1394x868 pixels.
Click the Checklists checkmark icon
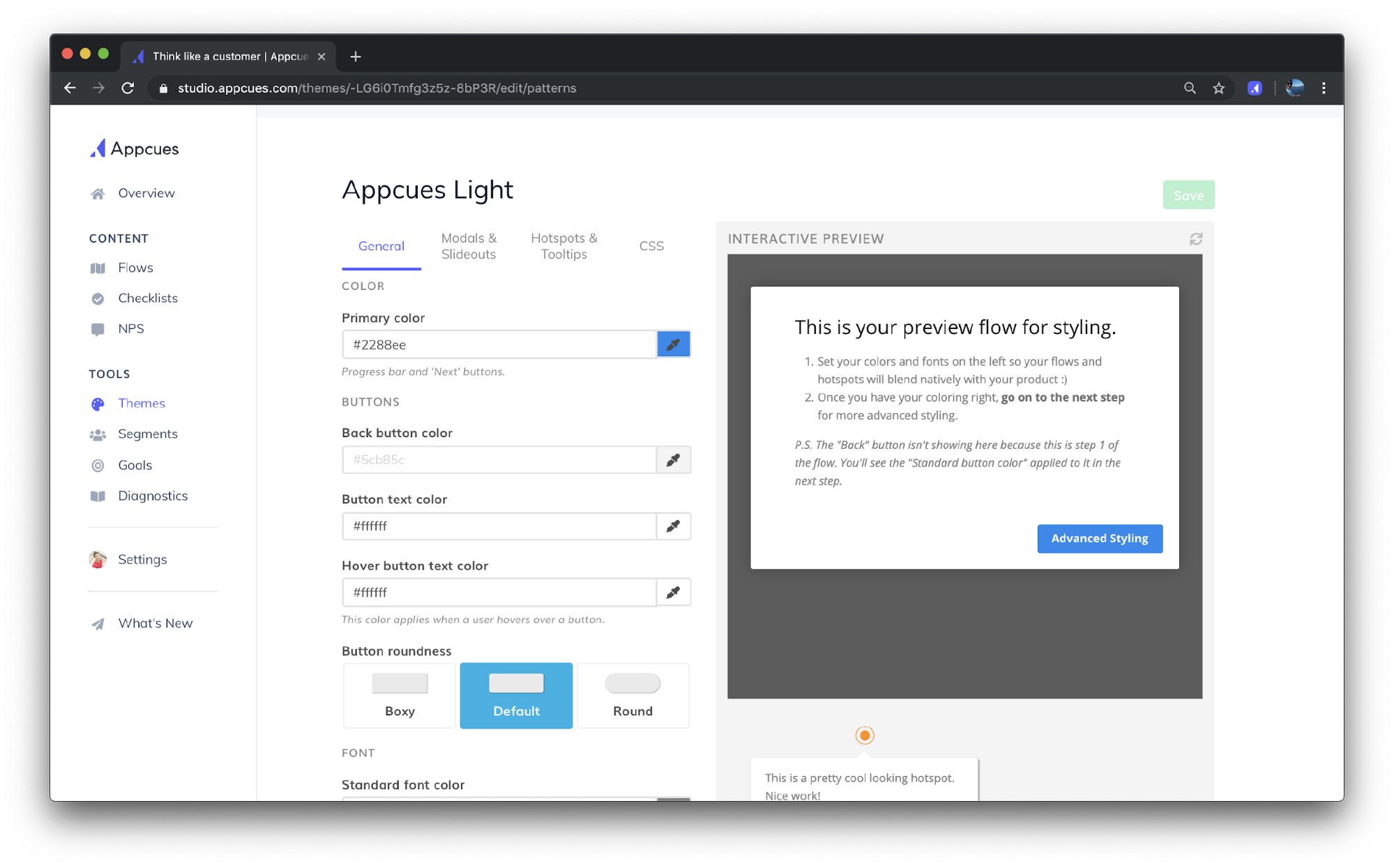[98, 299]
